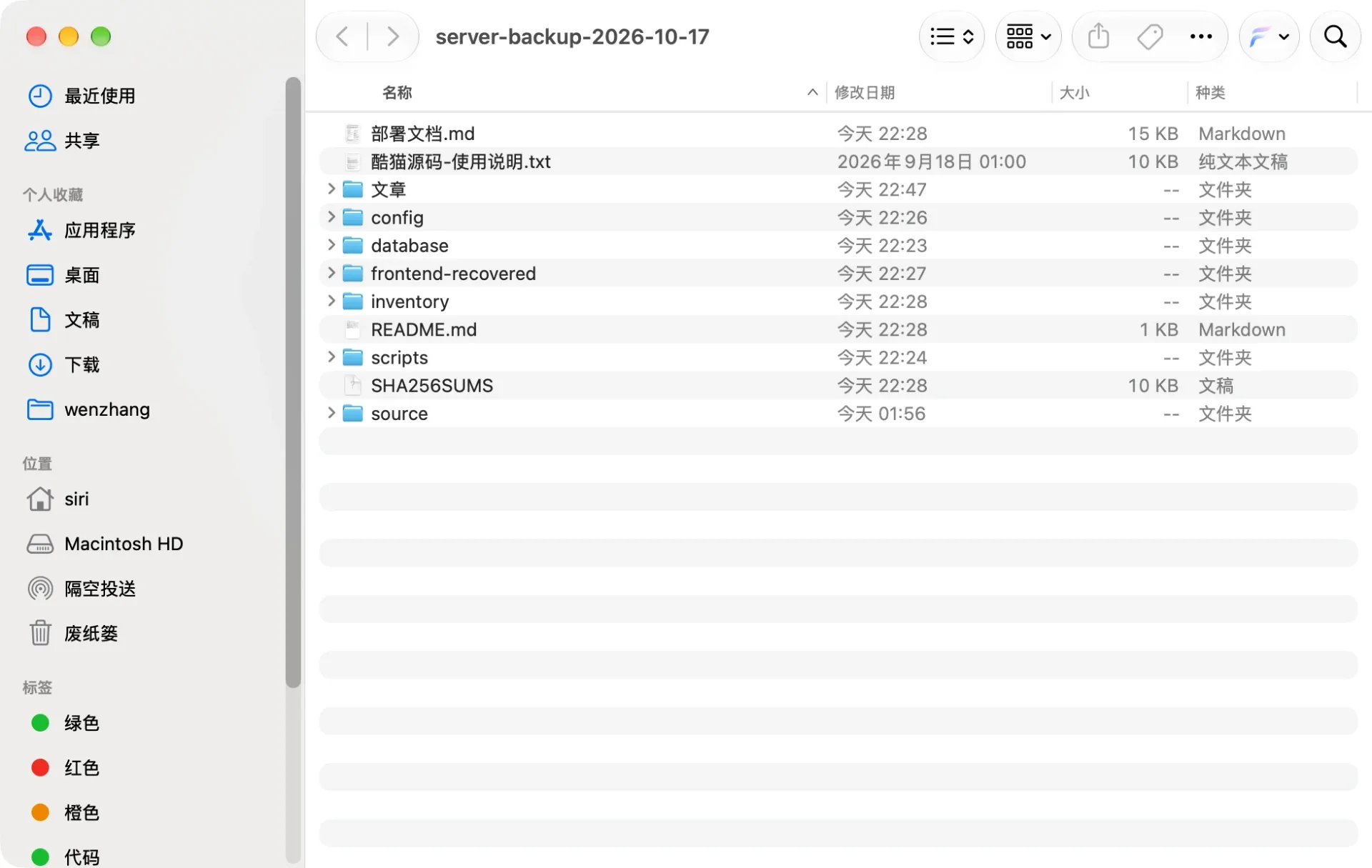Click the tag icon in toolbar
The height and width of the screenshot is (868, 1372).
point(1150,36)
